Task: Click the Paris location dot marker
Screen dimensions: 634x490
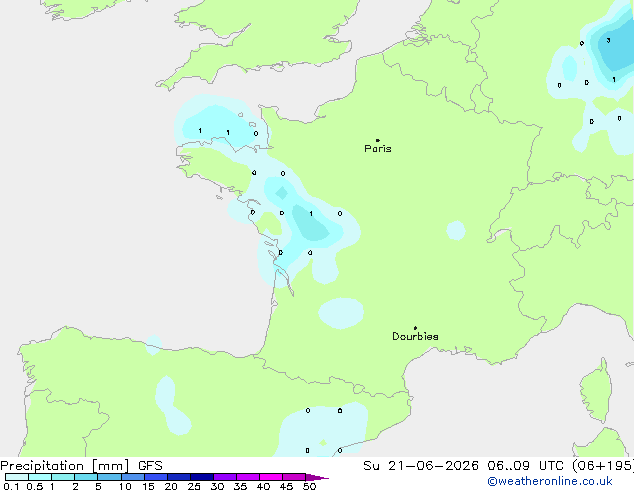Action: coord(378,140)
